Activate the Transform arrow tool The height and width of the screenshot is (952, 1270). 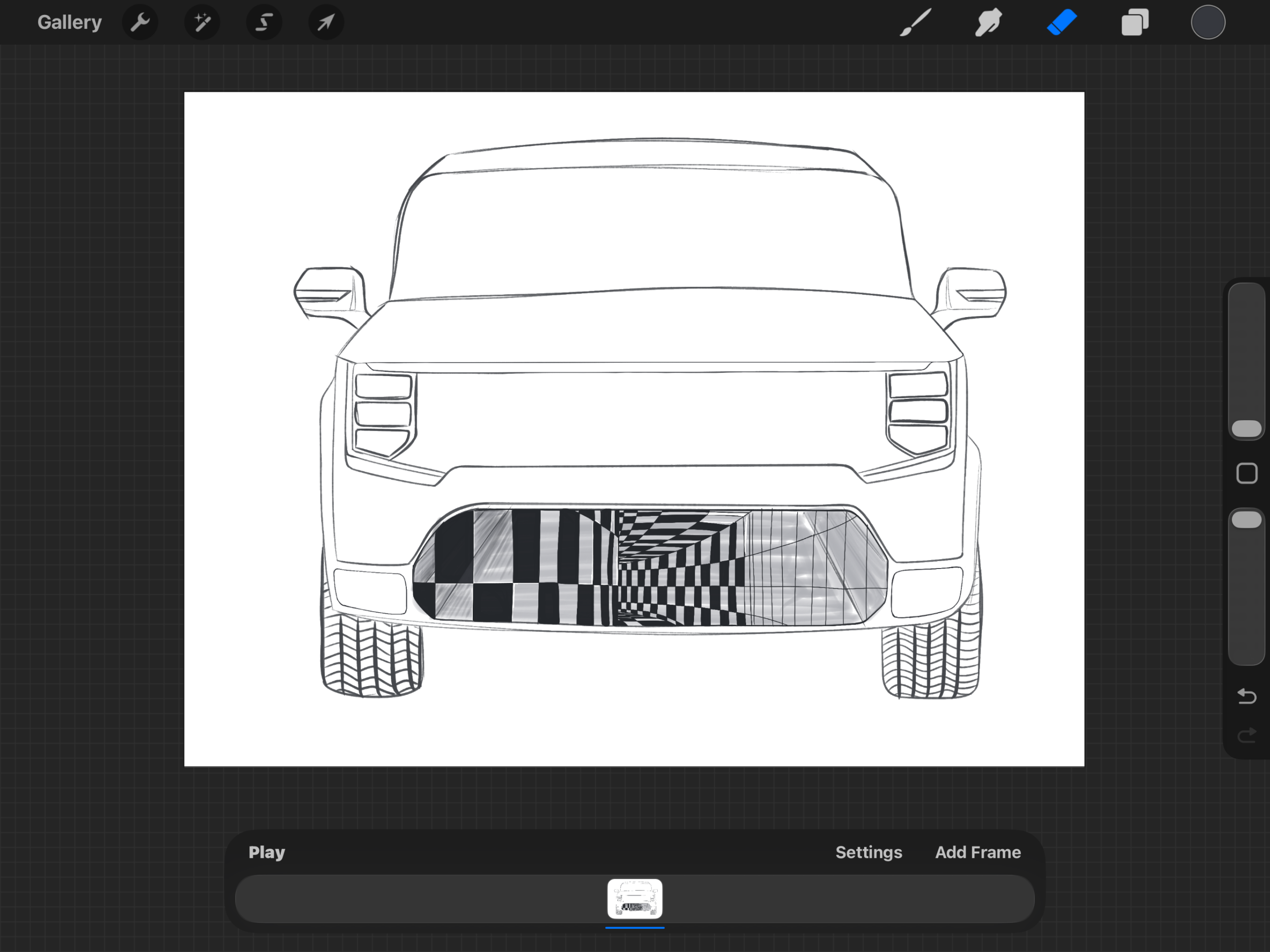coord(326,22)
